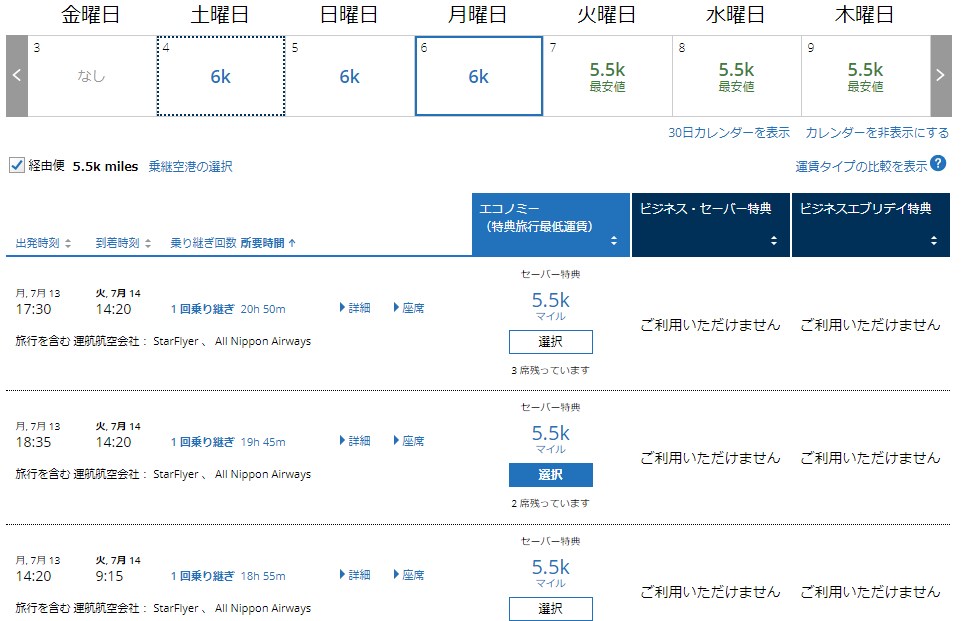Viewport: 972px width, 621px height.
Task: Open fare type comparison help icon
Action: (939, 163)
